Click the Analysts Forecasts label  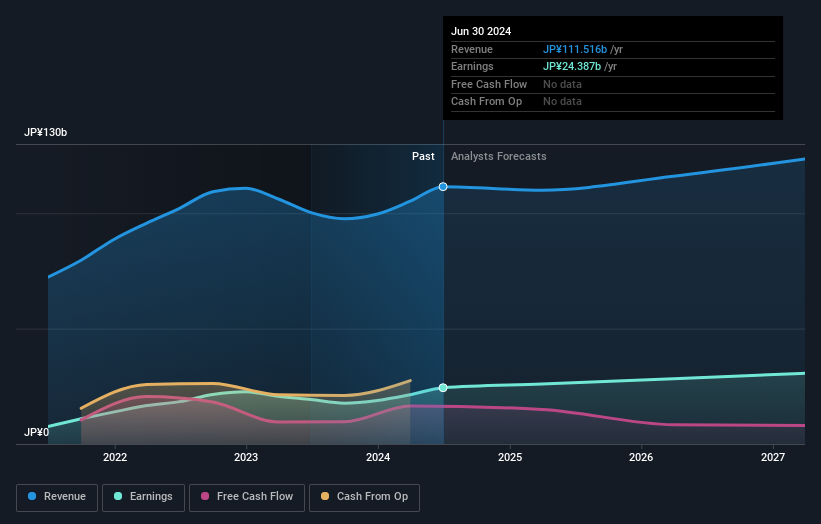[498, 157]
